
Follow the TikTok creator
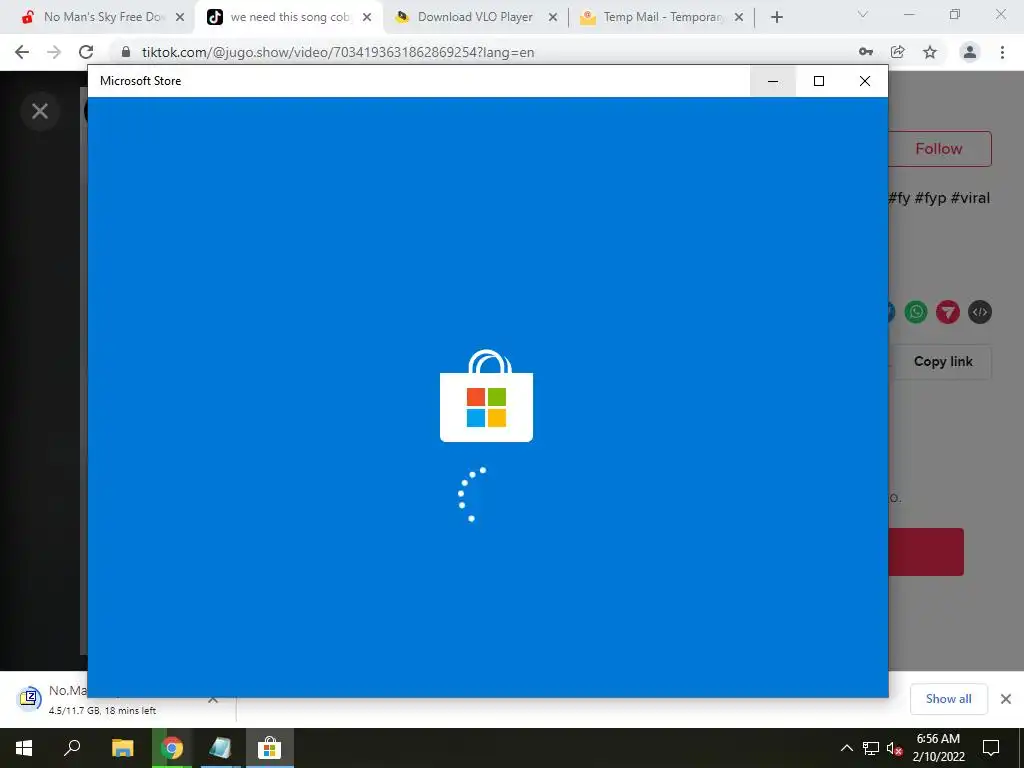pyautogui.click(x=940, y=149)
